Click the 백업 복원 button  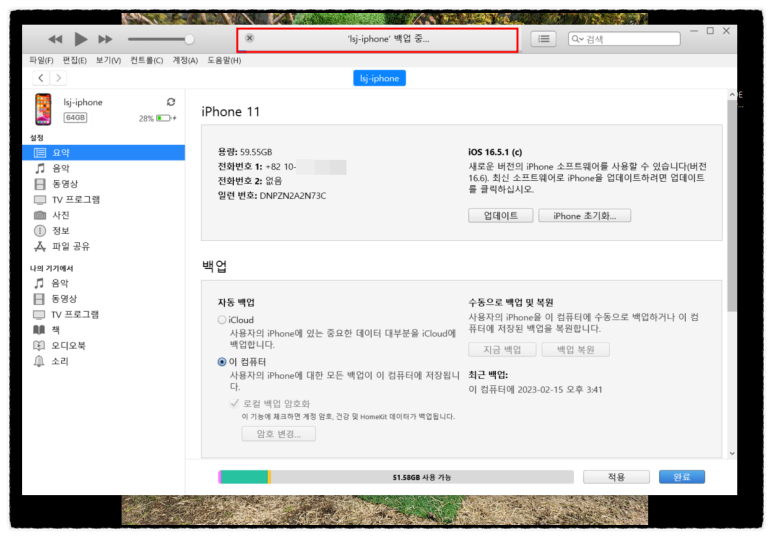pos(575,350)
